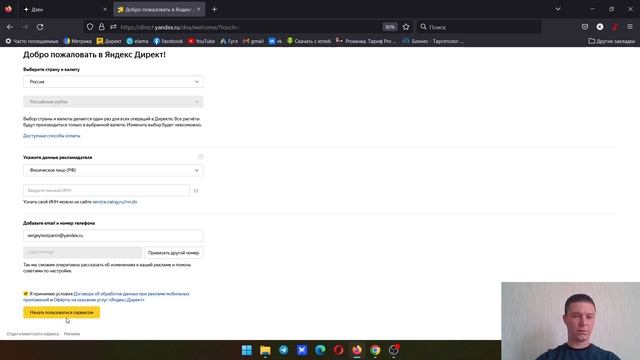Click the Начать пользоваться сервисом button
Screen dimensions: 640x360
[62, 312]
